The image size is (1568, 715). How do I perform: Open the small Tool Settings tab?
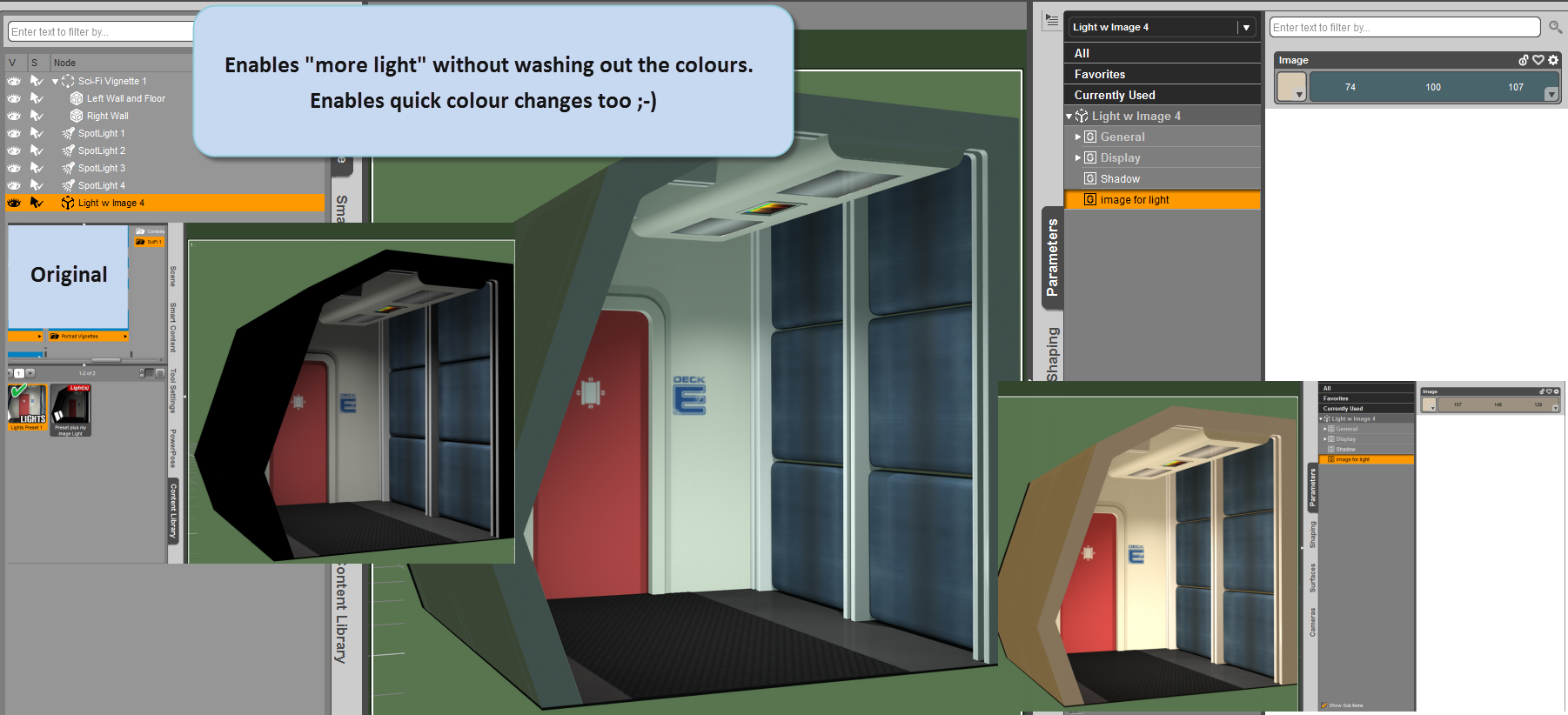tap(173, 391)
